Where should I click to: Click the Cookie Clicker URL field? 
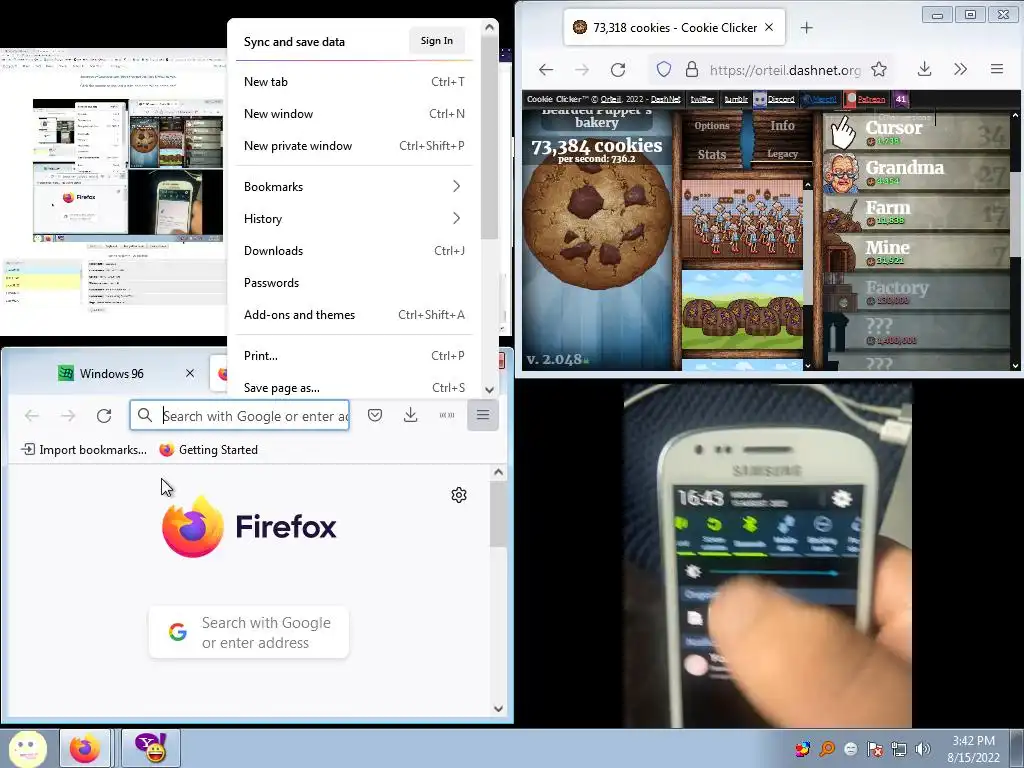785,69
